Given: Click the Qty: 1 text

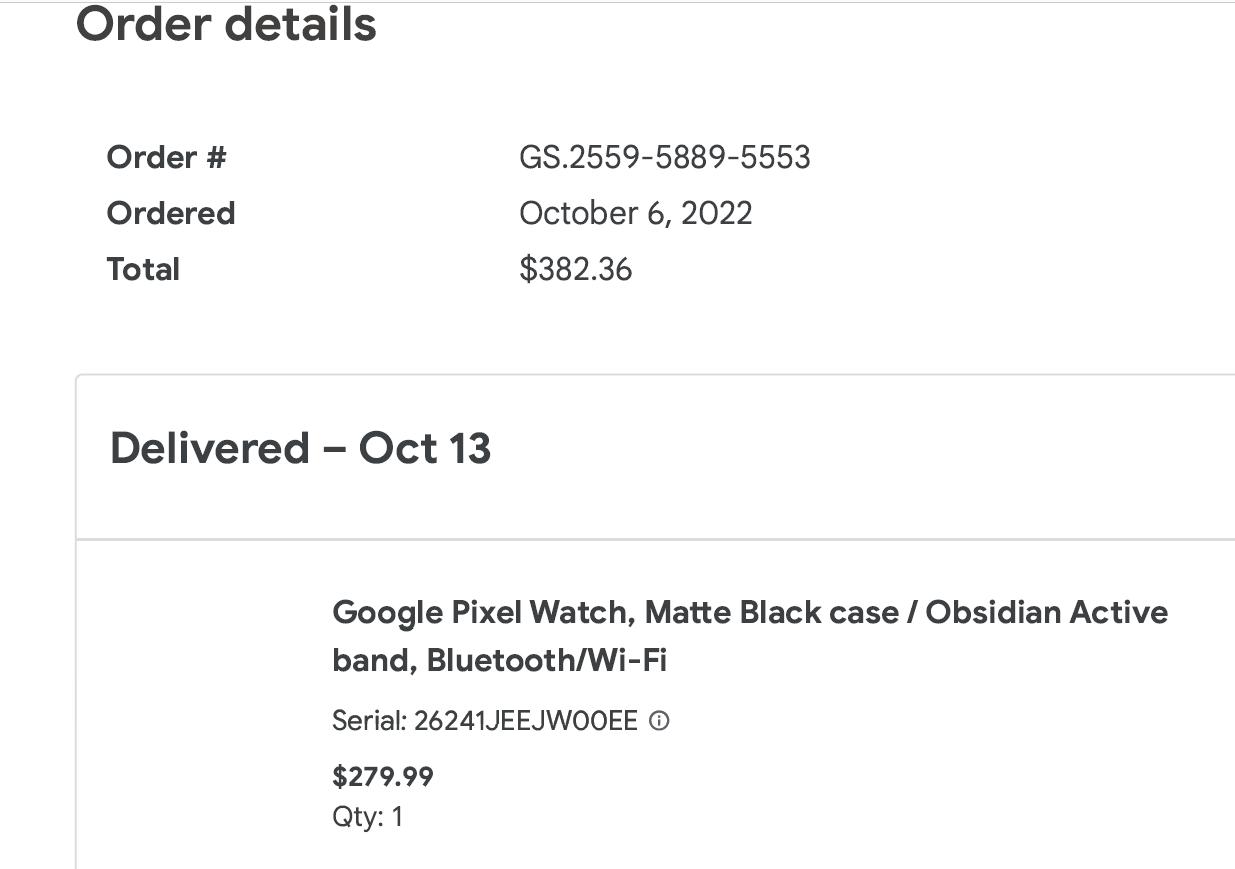Looking at the screenshot, I should pos(367,817).
